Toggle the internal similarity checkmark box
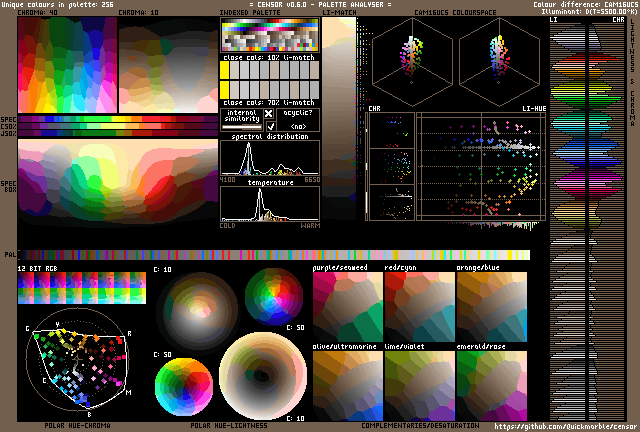The width and height of the screenshot is (640, 432). 268,127
